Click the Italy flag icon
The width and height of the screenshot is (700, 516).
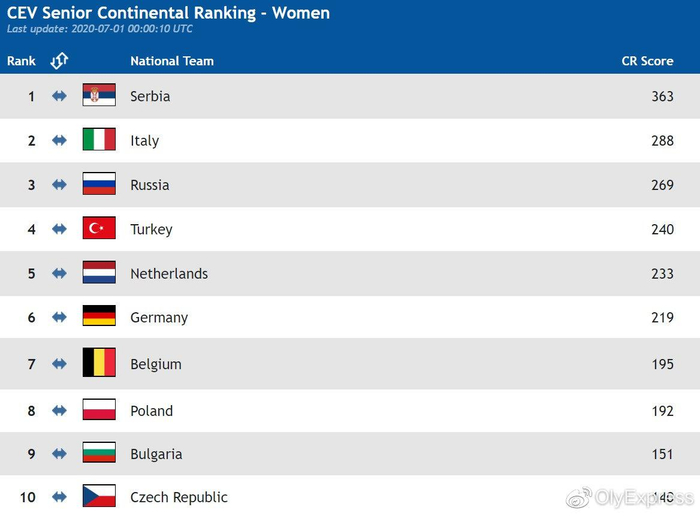pos(99,140)
